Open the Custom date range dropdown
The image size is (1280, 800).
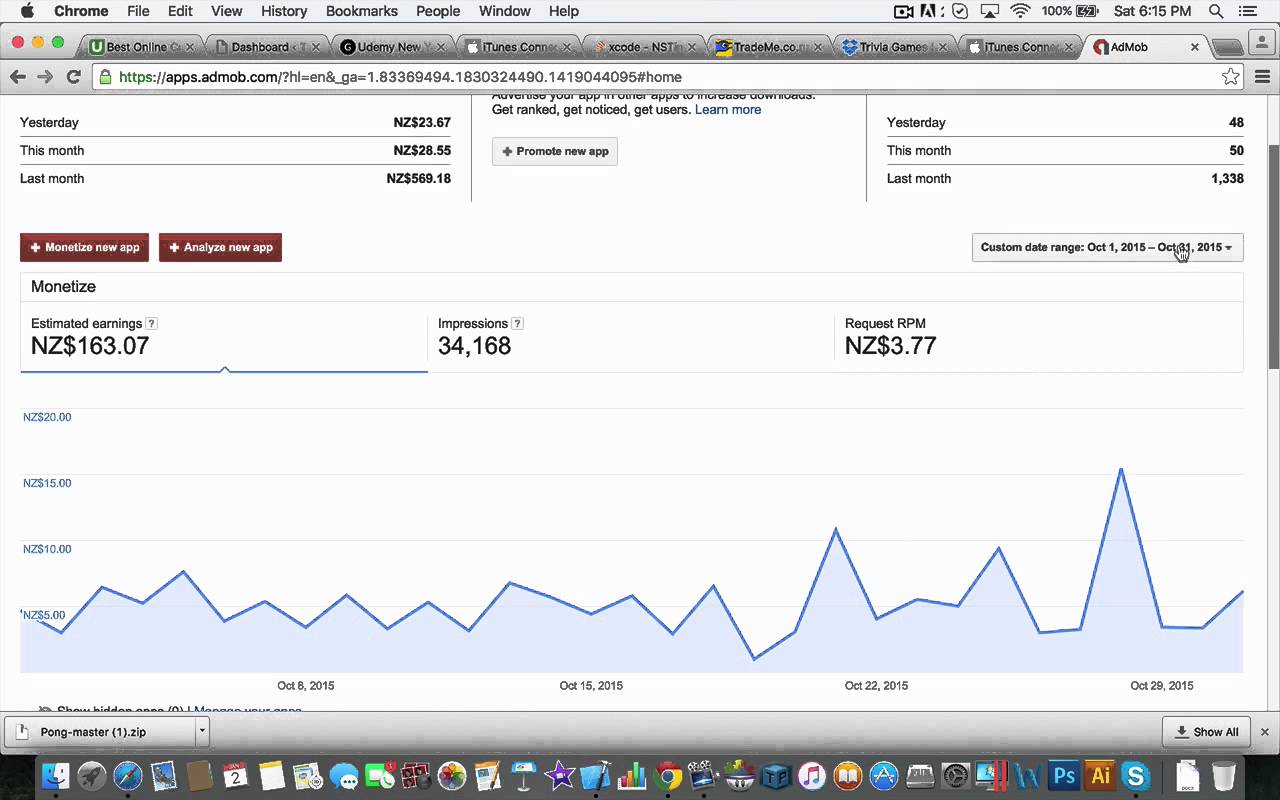tap(1107, 247)
